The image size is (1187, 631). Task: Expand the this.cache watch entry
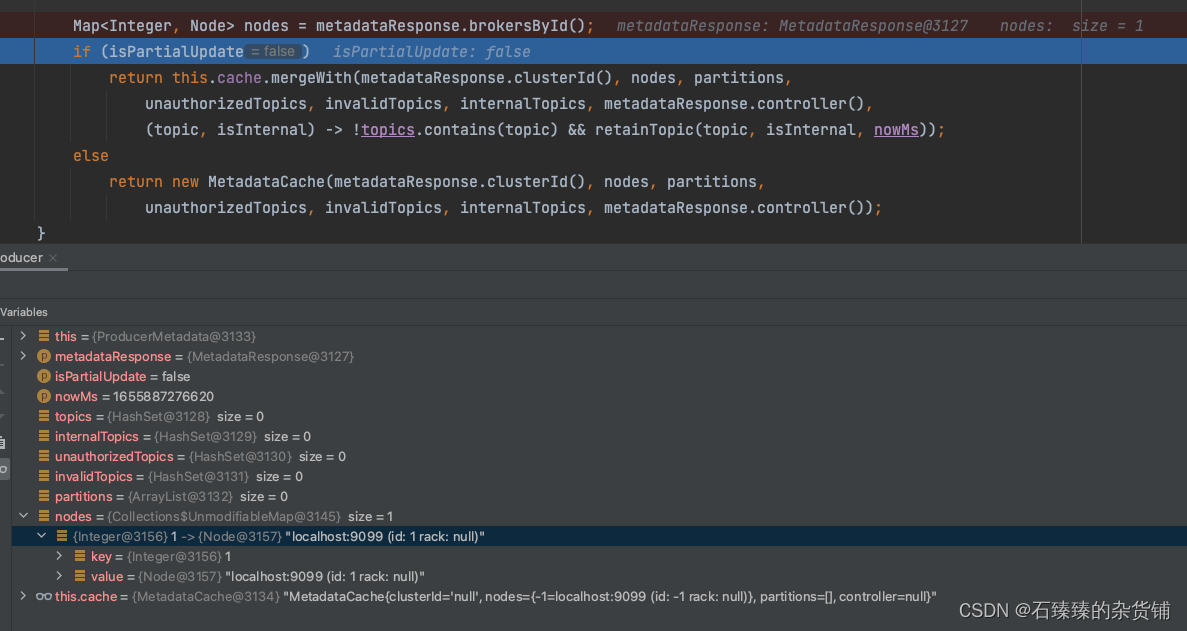pos(23,596)
